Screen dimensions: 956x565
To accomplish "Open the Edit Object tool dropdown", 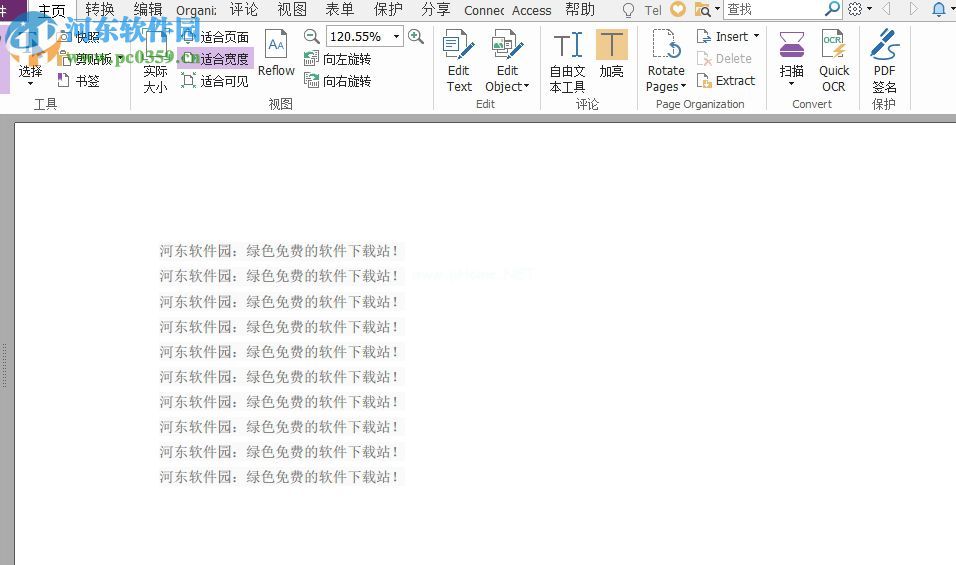I will point(507,61).
